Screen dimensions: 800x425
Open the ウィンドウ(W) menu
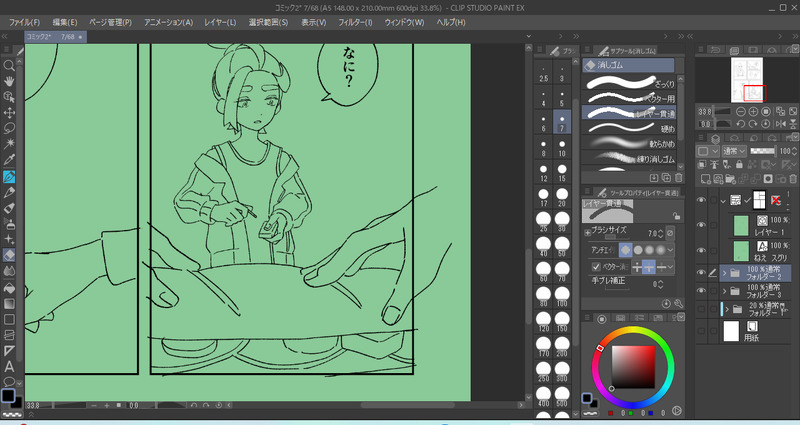coord(404,22)
